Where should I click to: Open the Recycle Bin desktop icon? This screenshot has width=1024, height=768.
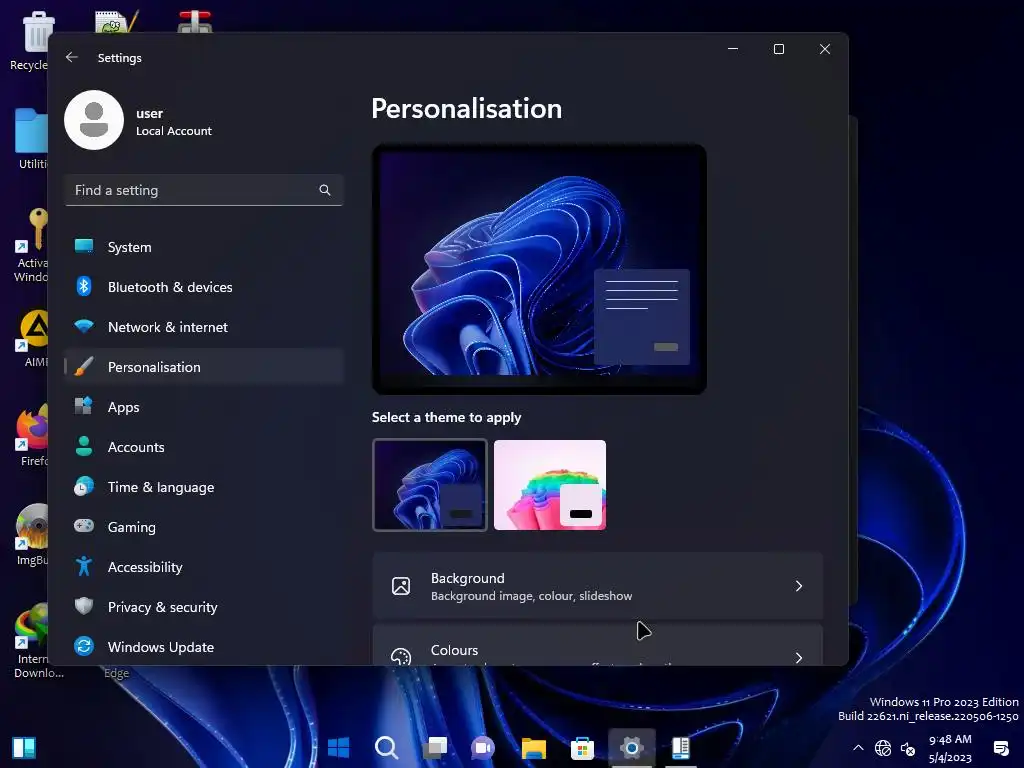(x=29, y=40)
